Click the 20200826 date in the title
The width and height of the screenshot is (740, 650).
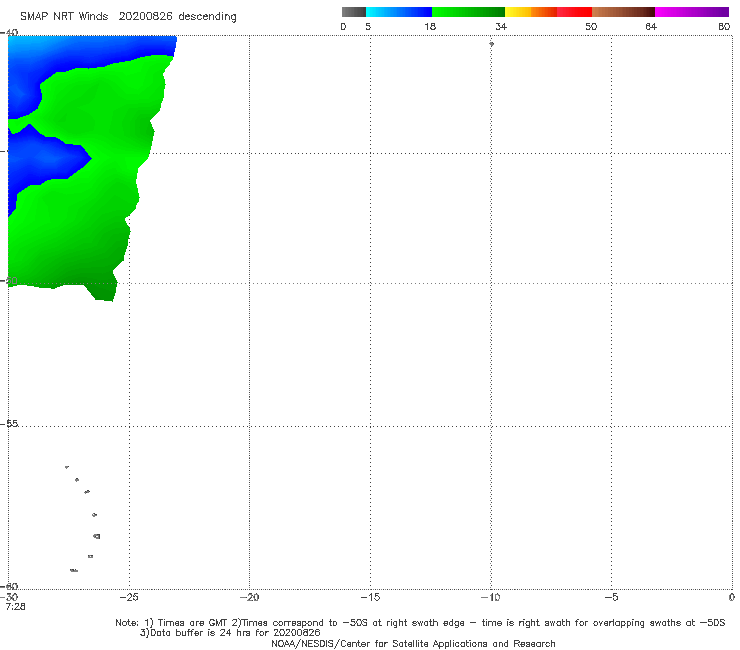click(145, 17)
